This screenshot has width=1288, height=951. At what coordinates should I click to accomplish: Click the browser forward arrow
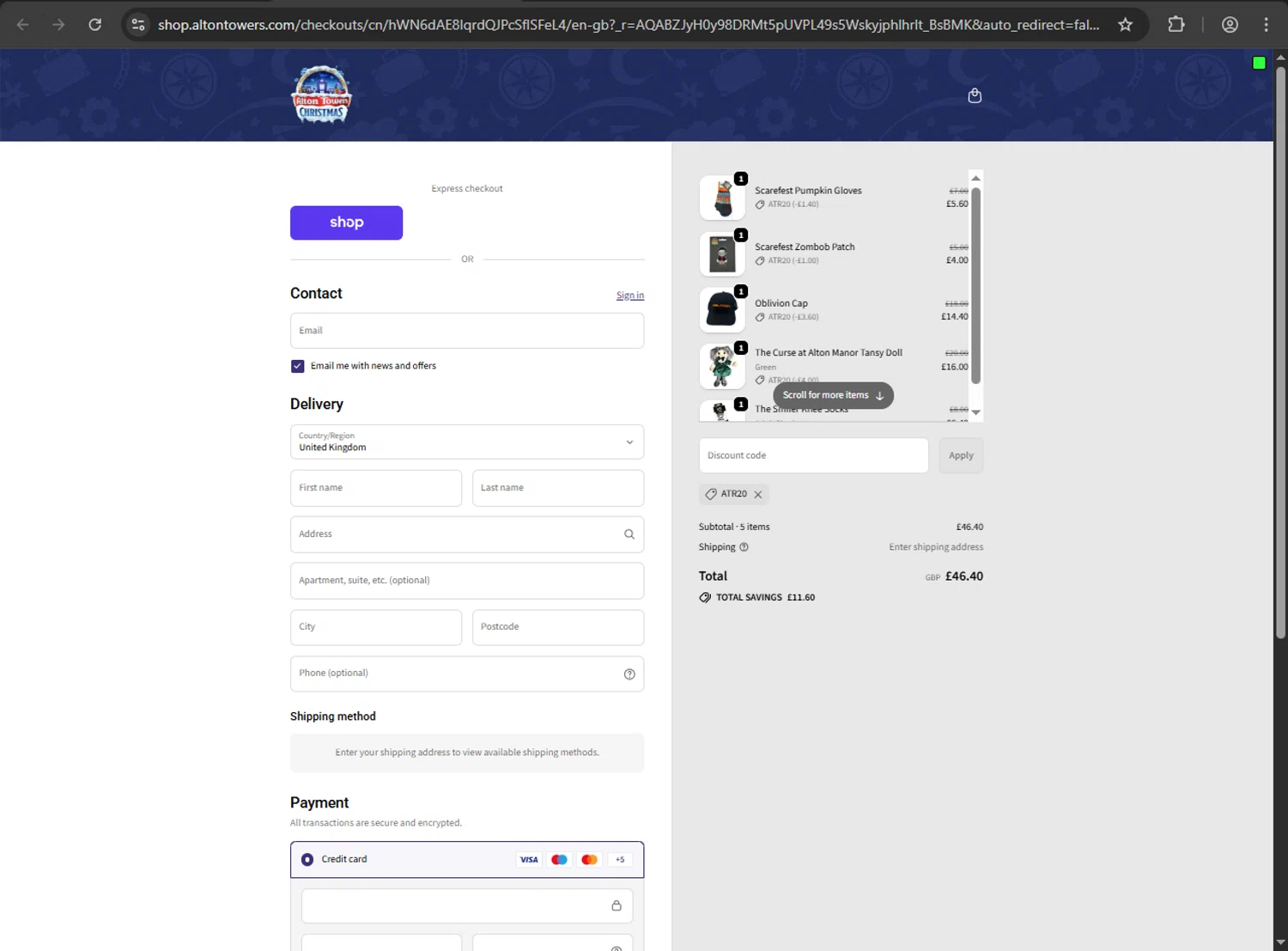click(58, 24)
